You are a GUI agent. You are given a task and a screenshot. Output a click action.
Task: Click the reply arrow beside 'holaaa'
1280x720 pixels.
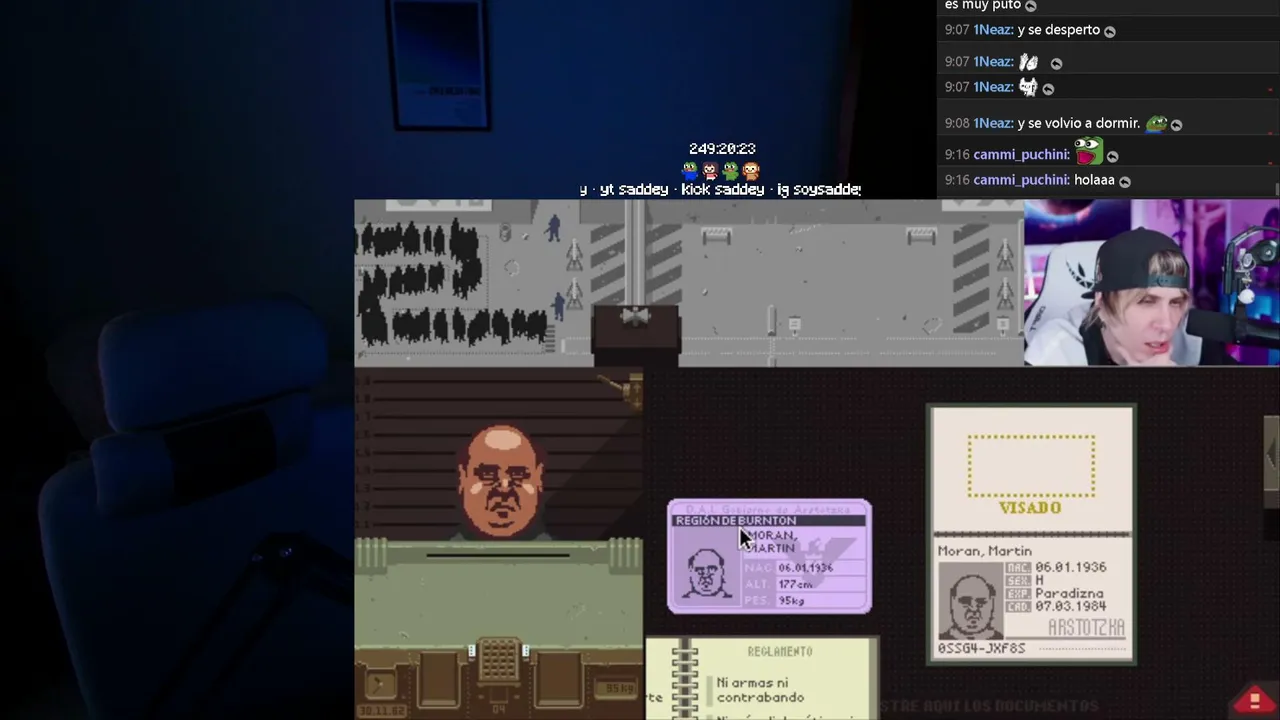[1125, 181]
